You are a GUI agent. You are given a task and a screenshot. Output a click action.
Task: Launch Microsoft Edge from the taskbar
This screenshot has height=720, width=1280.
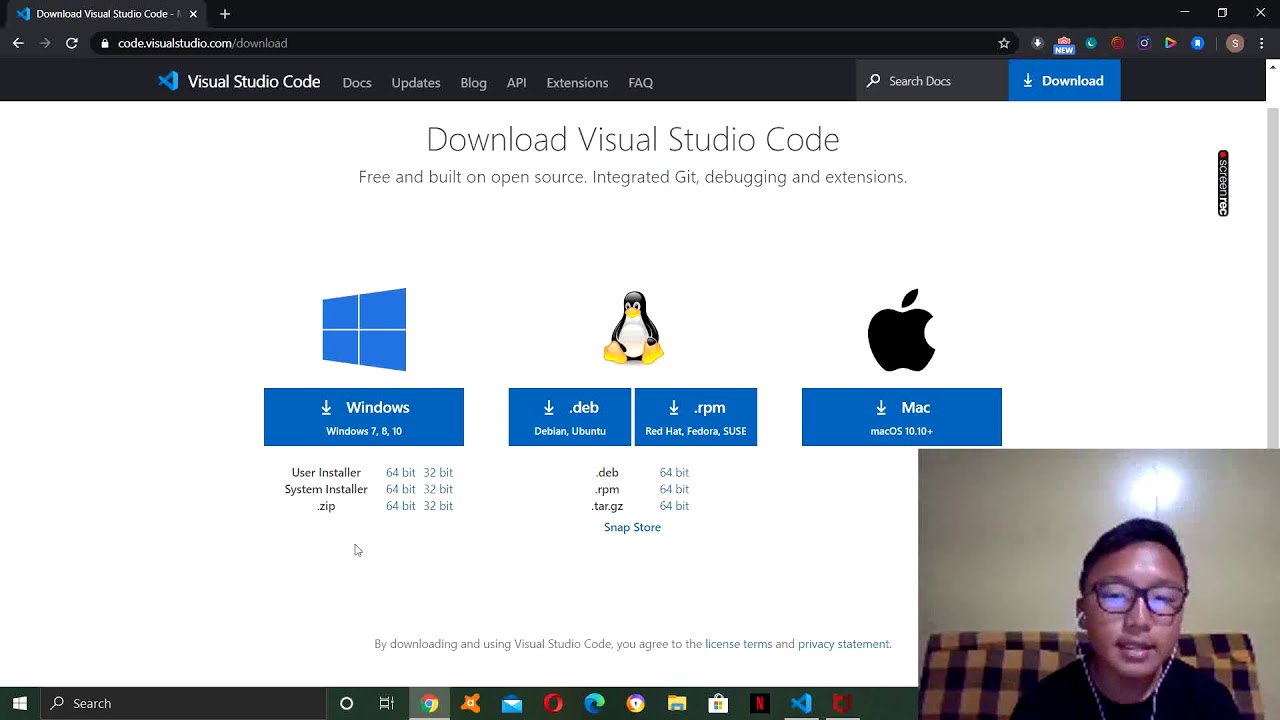[x=594, y=703]
